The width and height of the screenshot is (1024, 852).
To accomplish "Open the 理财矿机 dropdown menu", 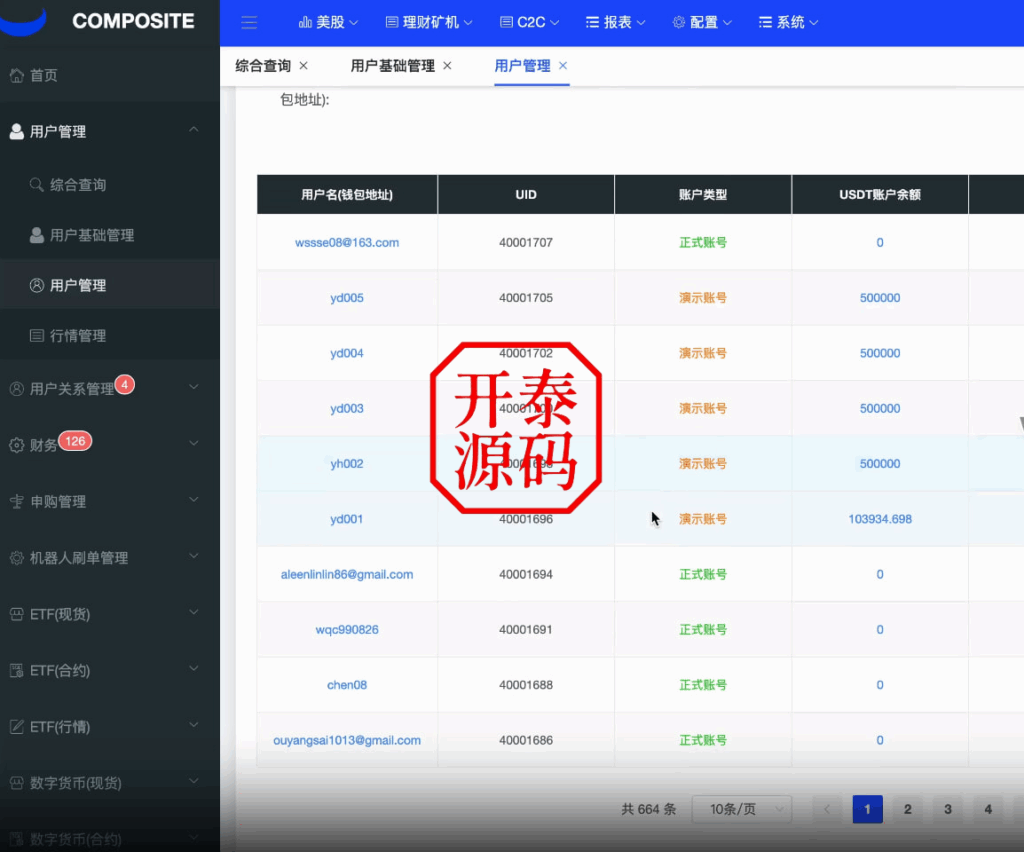I will 429,22.
